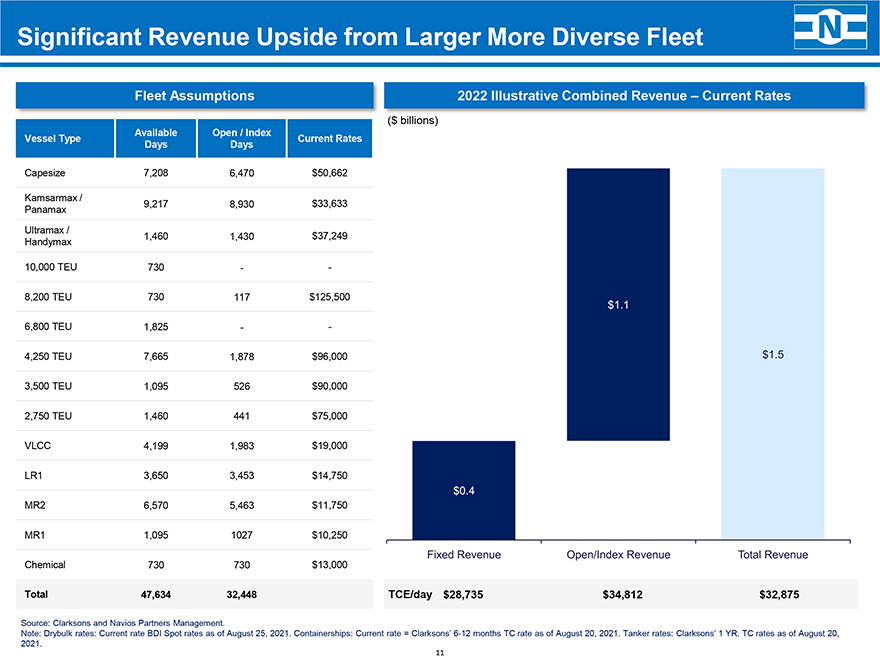The width and height of the screenshot is (880, 660).
Task: Select the Capesize row label
Action: tap(47, 173)
